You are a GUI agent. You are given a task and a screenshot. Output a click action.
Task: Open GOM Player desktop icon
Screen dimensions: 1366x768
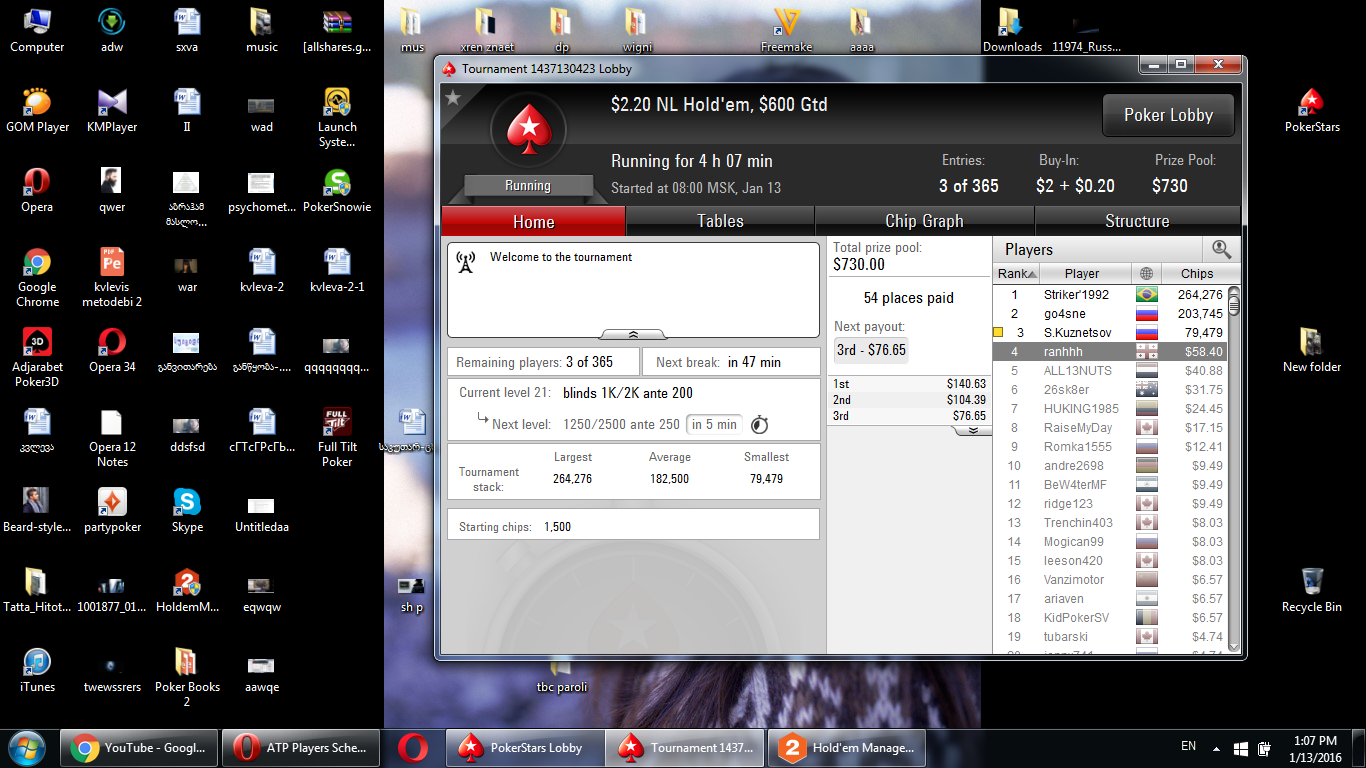click(x=37, y=111)
